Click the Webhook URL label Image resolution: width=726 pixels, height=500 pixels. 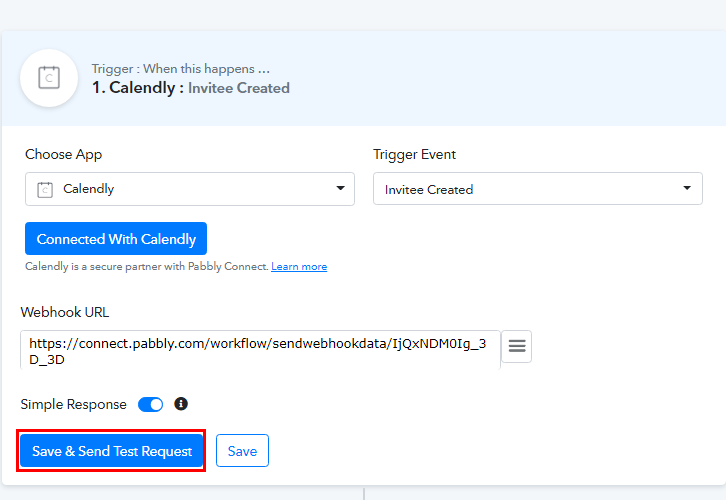click(x=65, y=312)
